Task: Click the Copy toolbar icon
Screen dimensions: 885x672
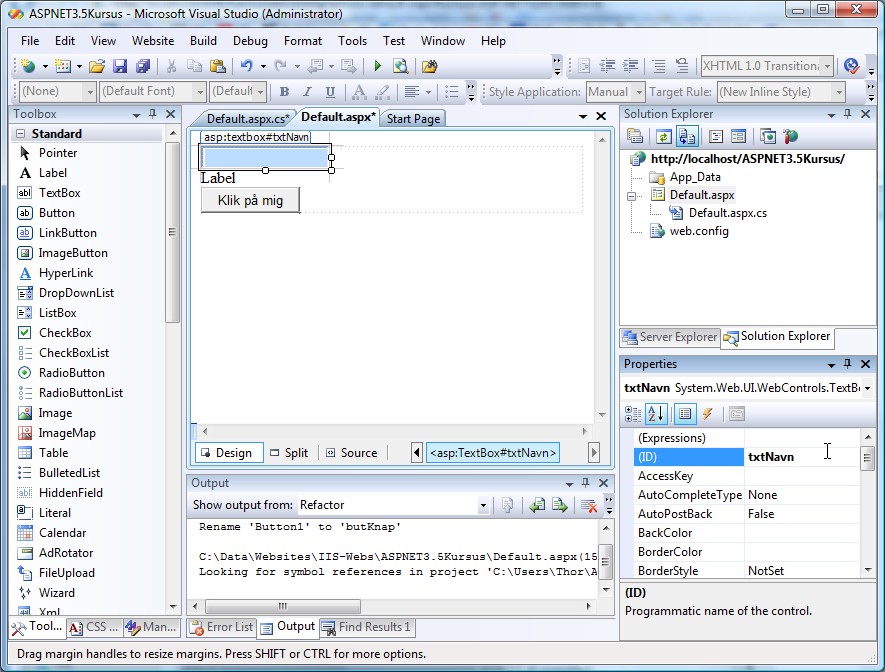Action: 194,66
